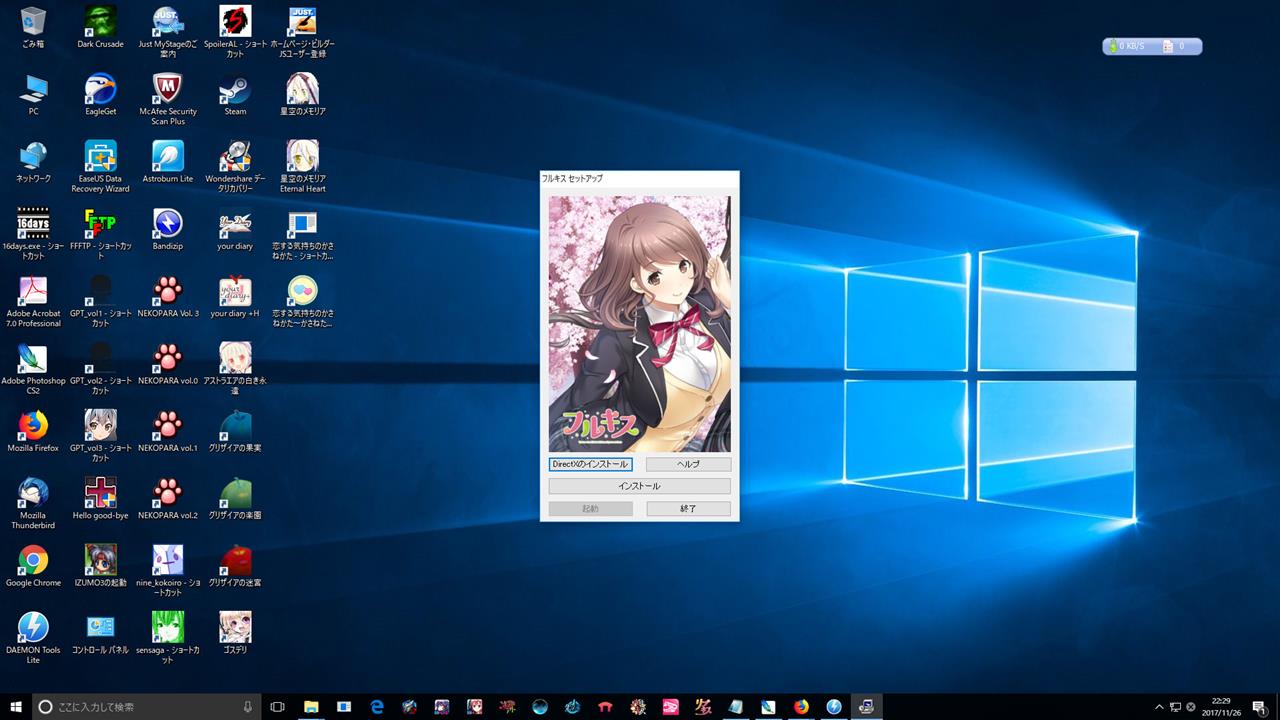The image size is (1280, 720).
Task: Open help with the ヘルプ button
Action: tap(688, 464)
